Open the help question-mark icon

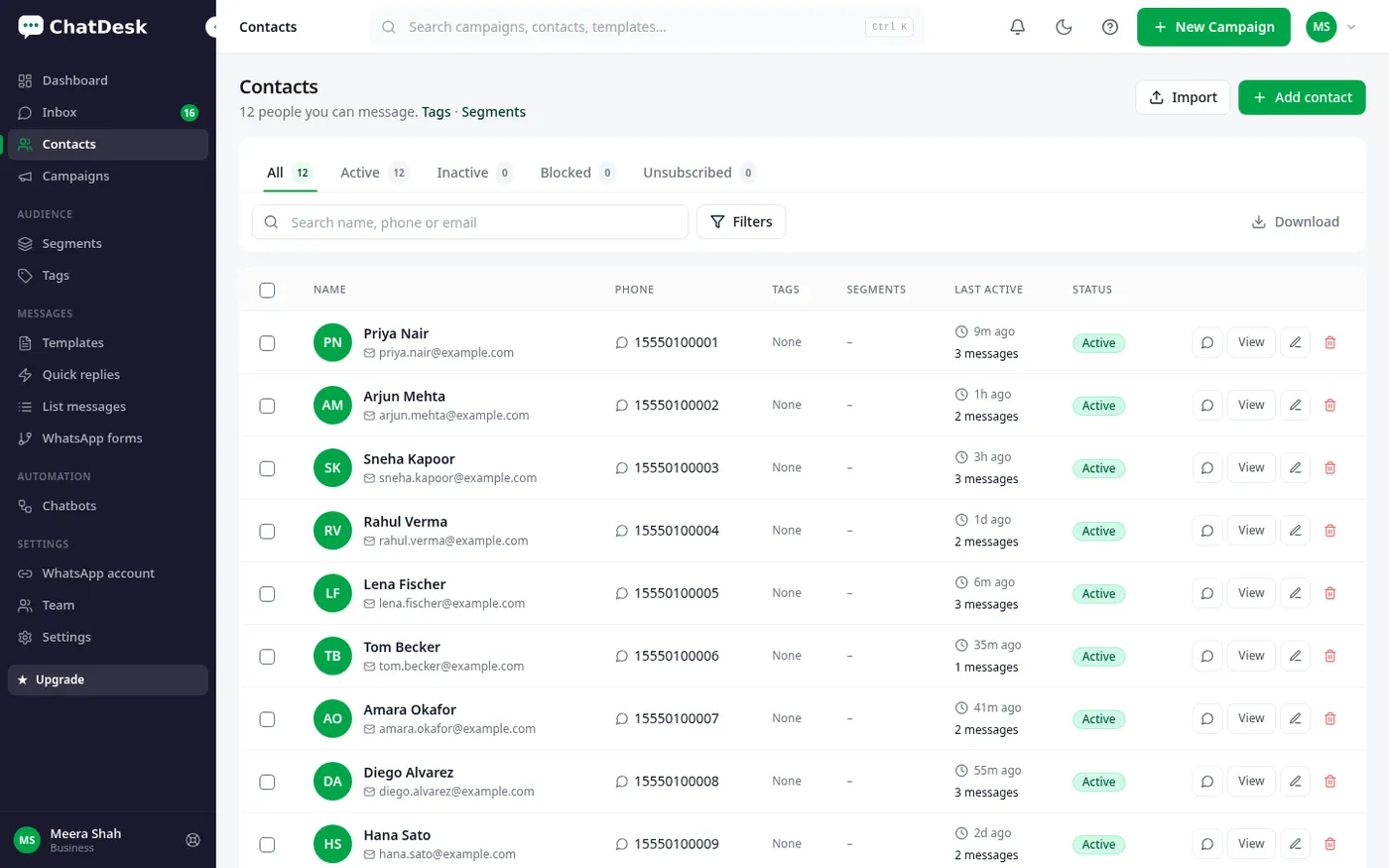[x=1110, y=27]
